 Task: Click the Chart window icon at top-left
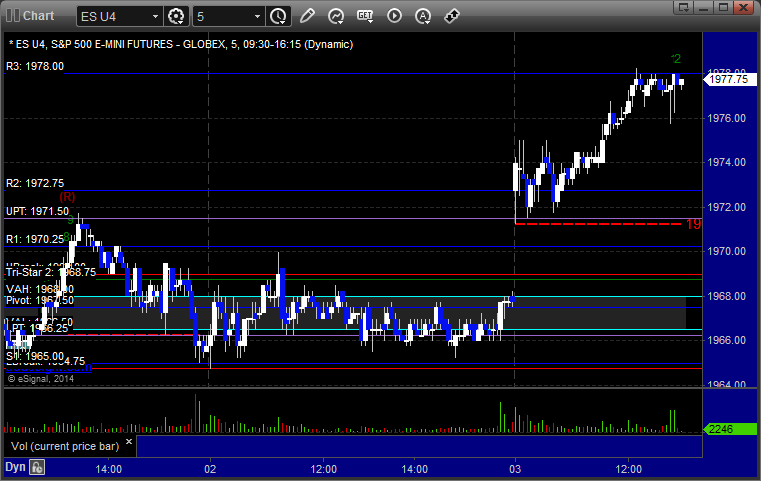(x=13, y=16)
